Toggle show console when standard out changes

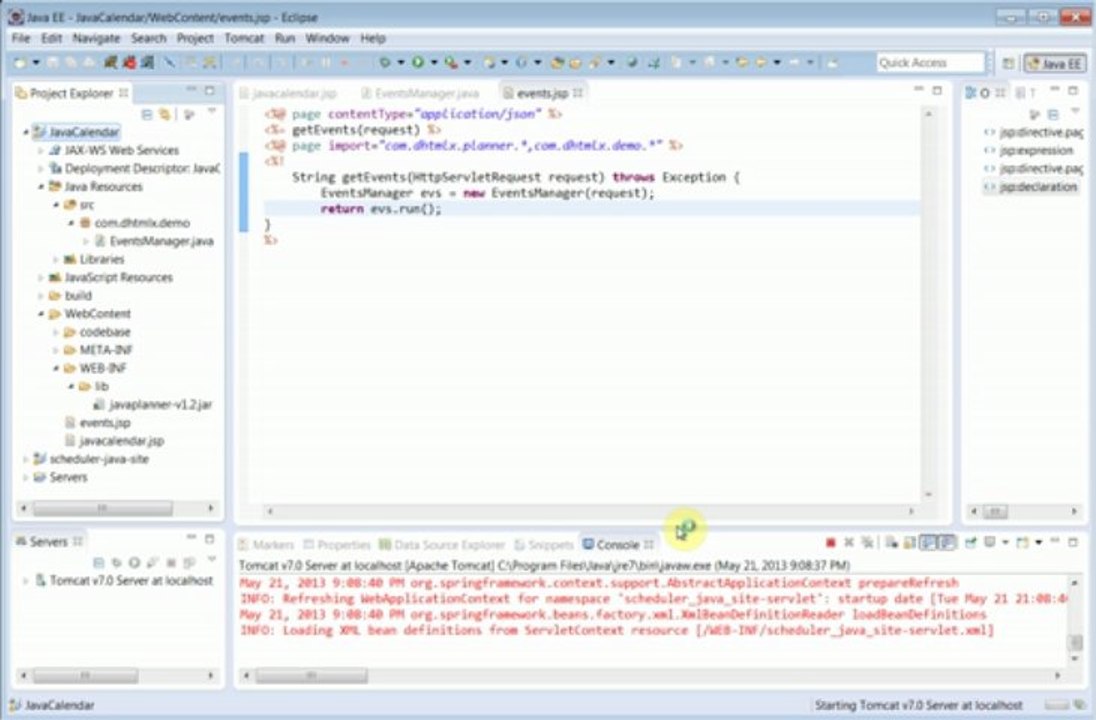point(927,542)
